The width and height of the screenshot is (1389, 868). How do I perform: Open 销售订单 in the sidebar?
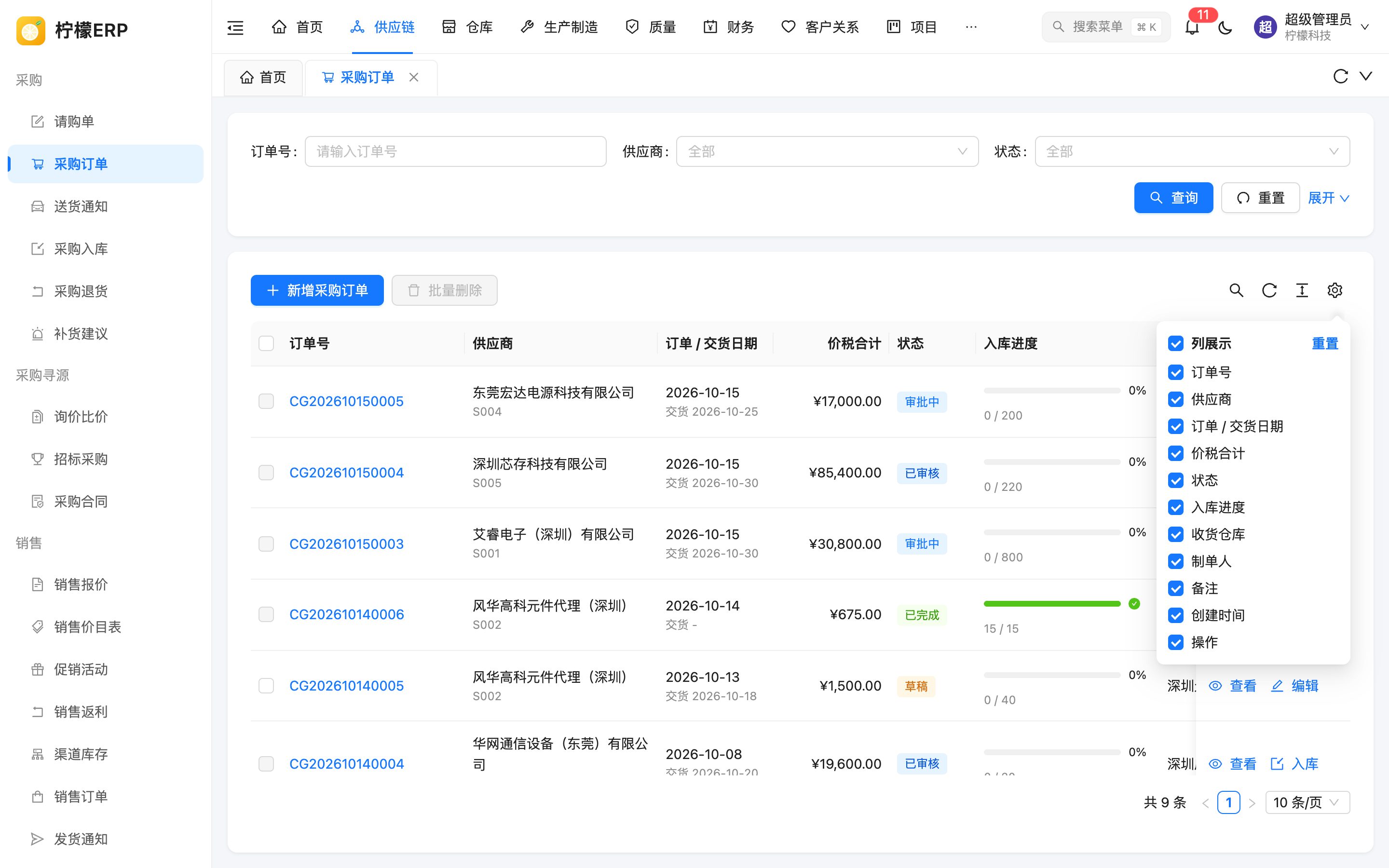[x=106, y=797]
